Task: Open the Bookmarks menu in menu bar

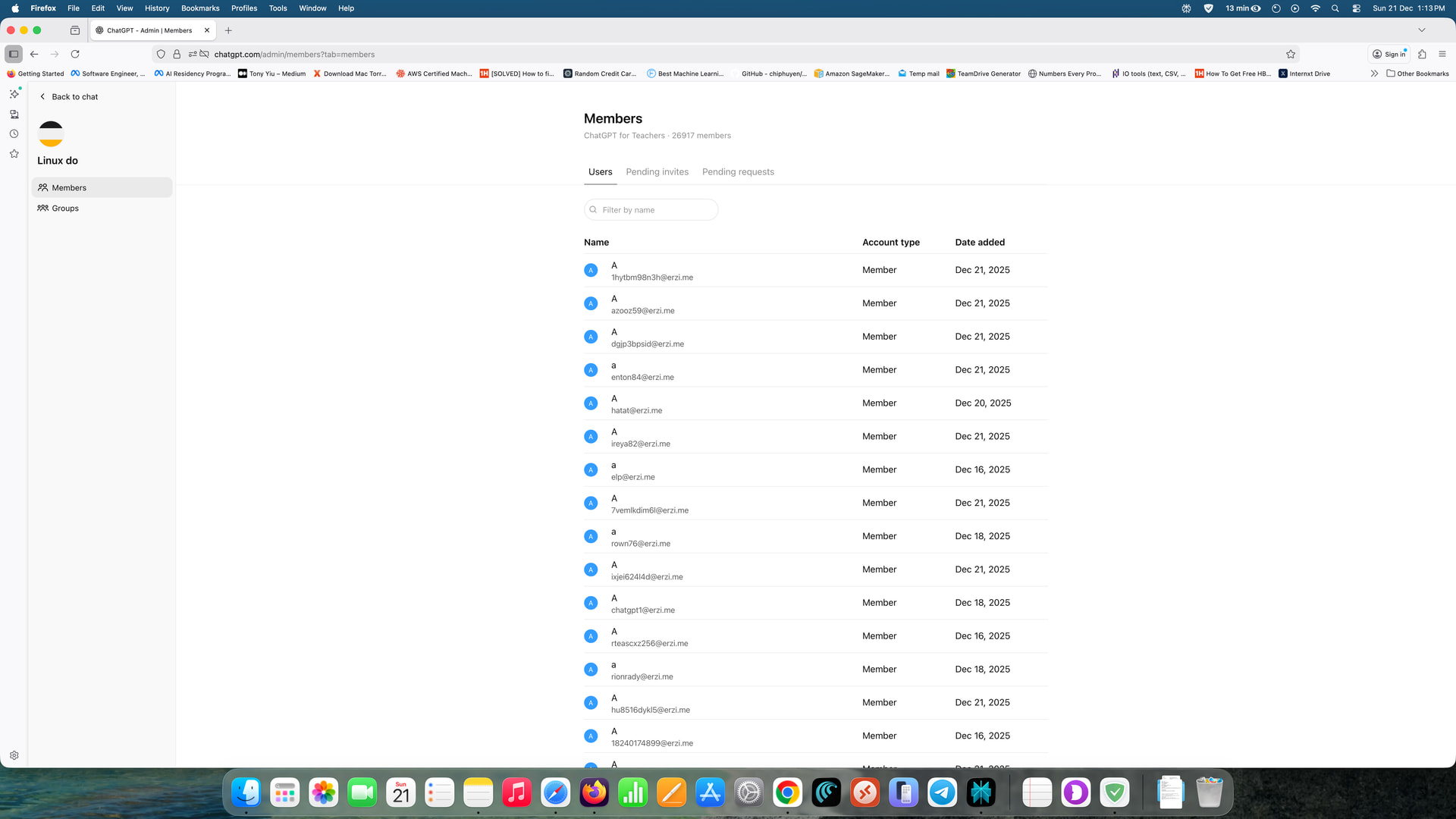Action: tap(200, 8)
